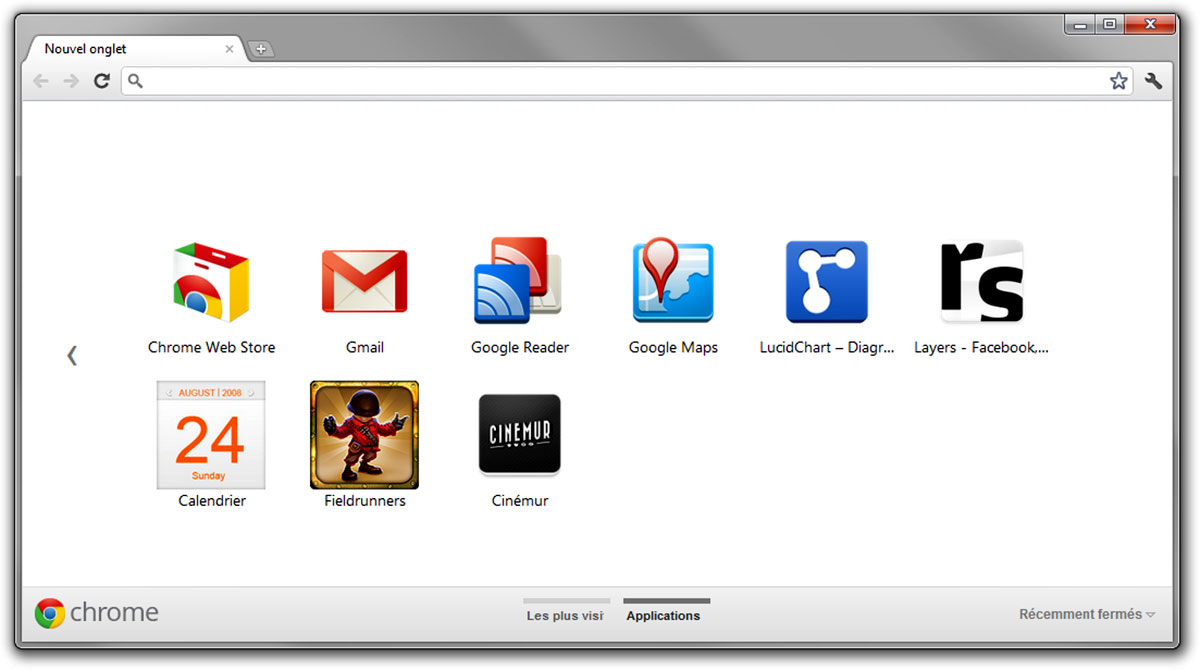Viewport: 1200px width, 670px height.
Task: Minimize the Chrome window
Action: coord(1080,24)
